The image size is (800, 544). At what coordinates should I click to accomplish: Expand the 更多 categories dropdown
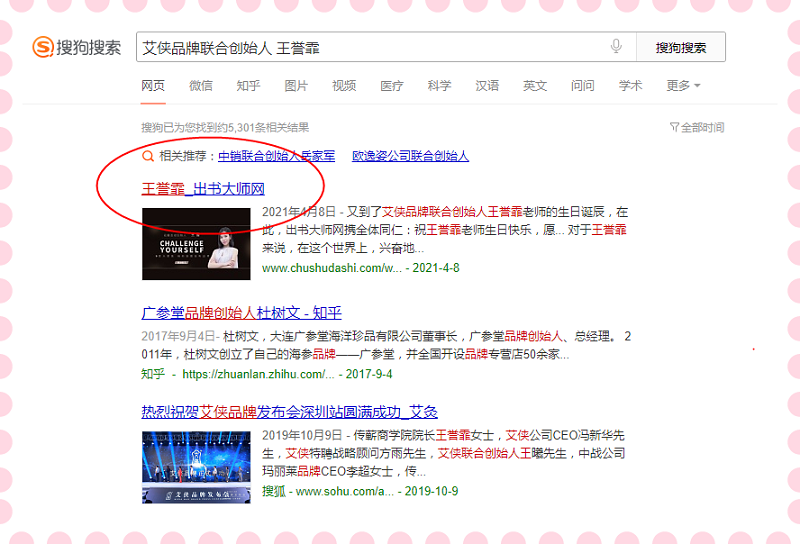(683, 86)
